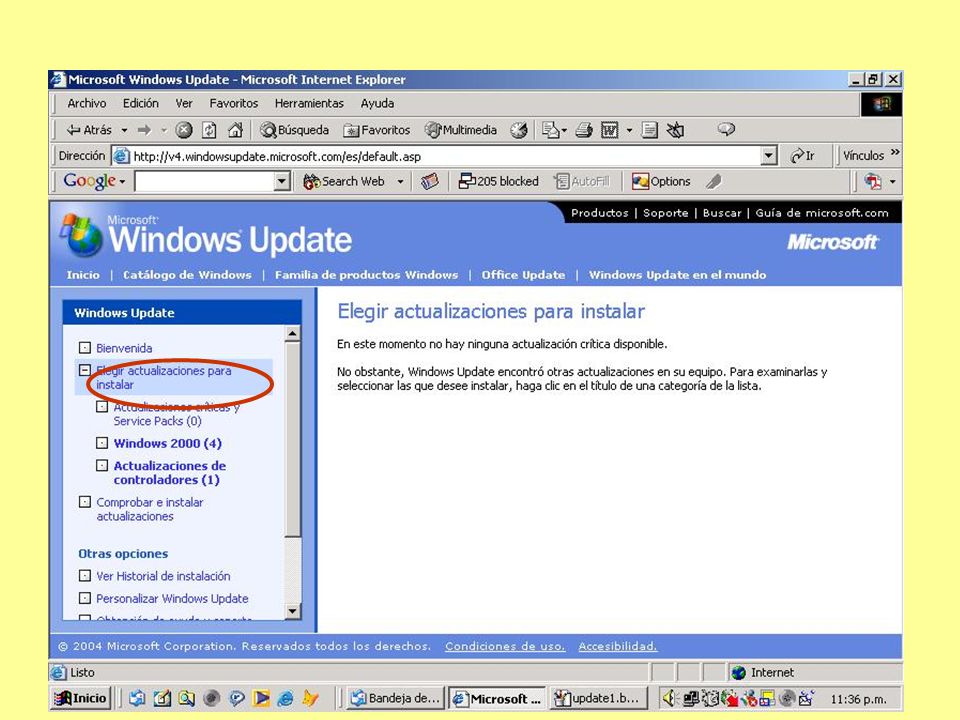Screen dimensions: 960x720
Task: Click the Stop loading icon
Action: [x=184, y=130]
